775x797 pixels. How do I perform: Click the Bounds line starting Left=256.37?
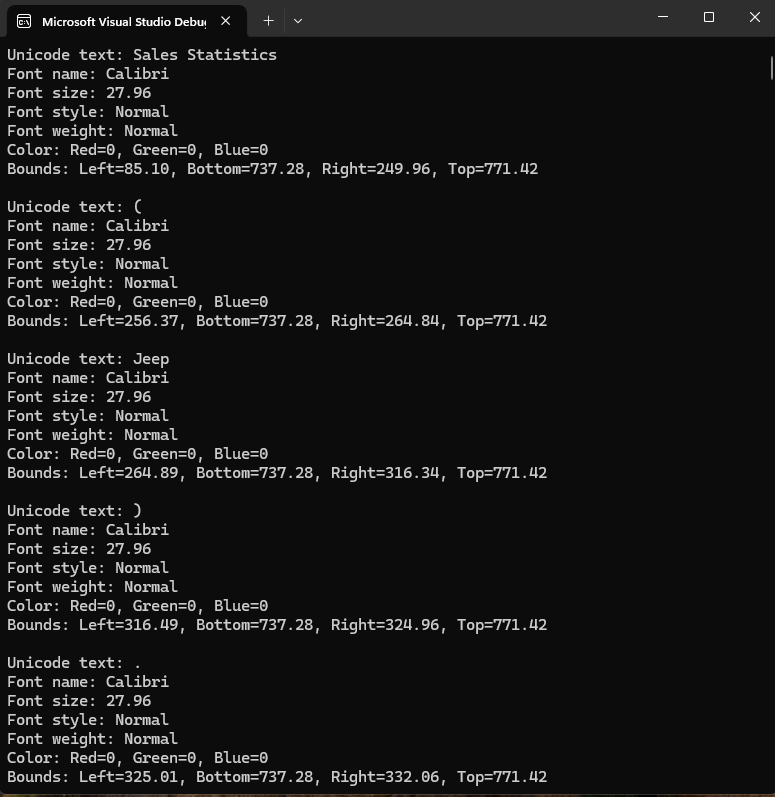point(277,321)
